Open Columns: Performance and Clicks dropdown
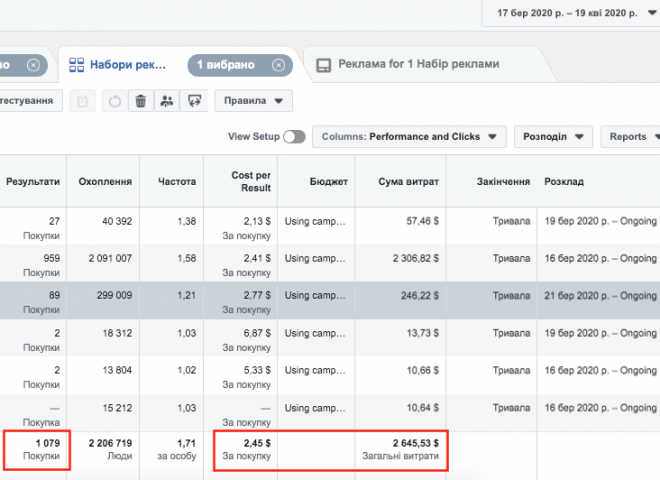660x480 pixels. pyautogui.click(x=409, y=137)
